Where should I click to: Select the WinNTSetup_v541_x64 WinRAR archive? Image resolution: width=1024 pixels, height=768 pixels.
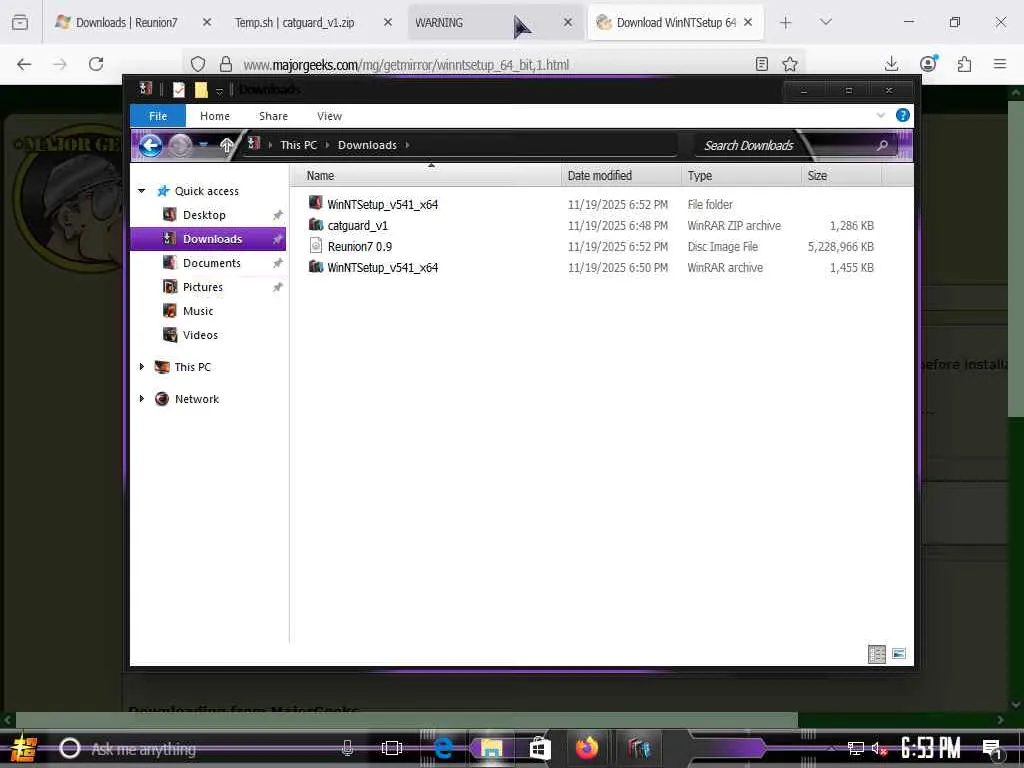pyautogui.click(x=382, y=267)
